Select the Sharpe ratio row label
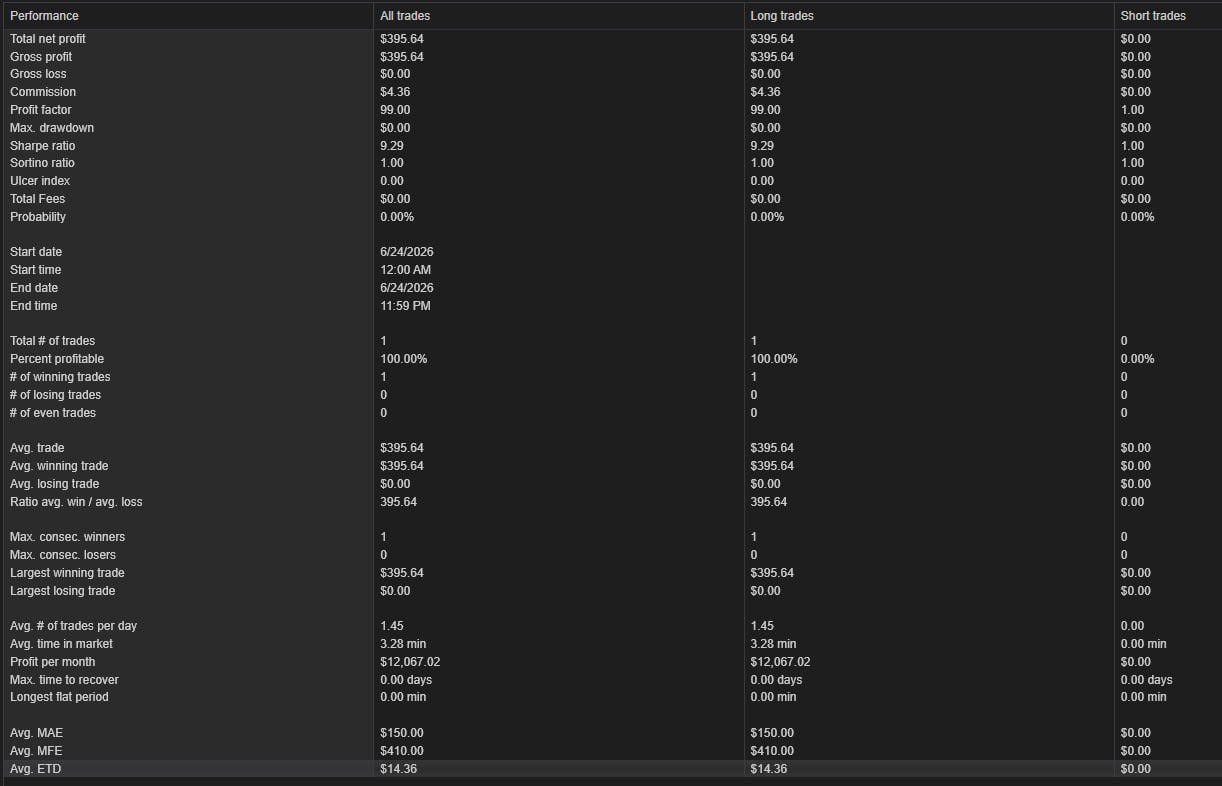The image size is (1222, 786). (x=43, y=146)
